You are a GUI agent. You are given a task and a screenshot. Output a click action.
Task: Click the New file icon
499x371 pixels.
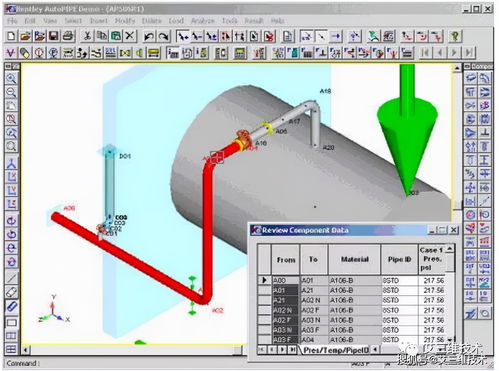coord(11,36)
